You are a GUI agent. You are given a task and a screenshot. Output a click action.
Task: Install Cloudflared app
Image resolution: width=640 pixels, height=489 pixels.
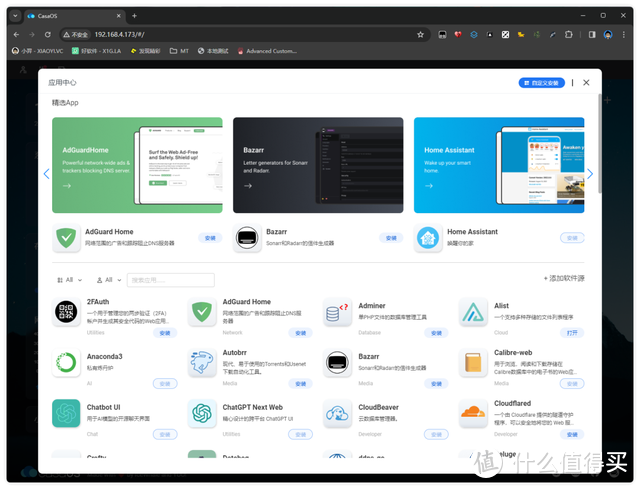pyautogui.click(x=572, y=434)
